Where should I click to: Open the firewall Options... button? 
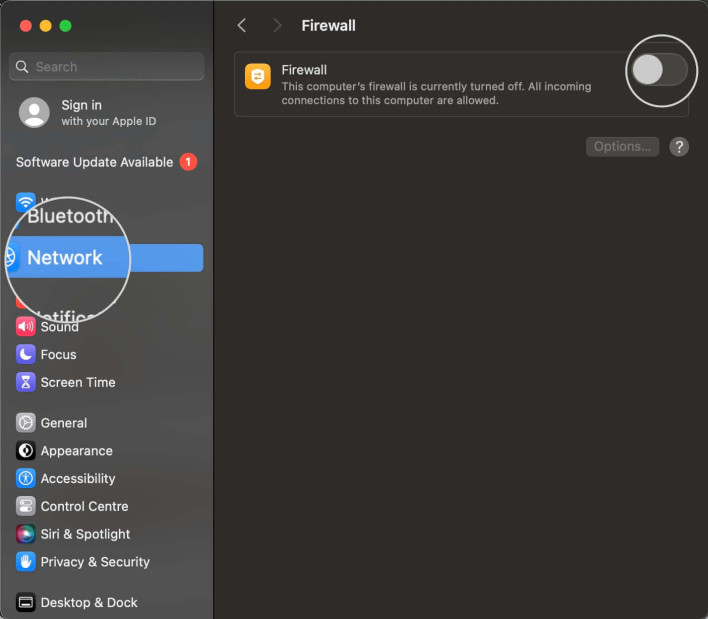(622, 147)
